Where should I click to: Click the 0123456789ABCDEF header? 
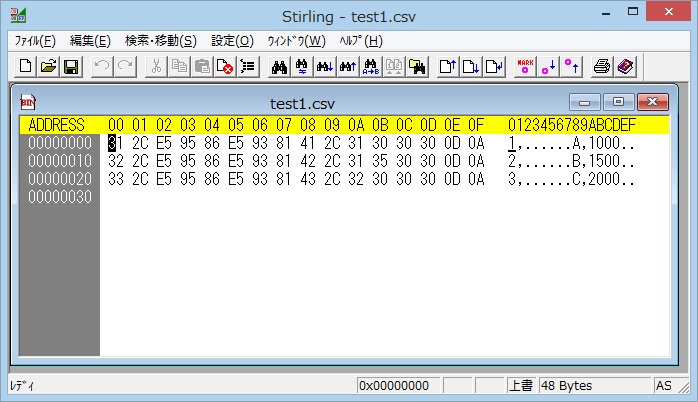coord(572,125)
